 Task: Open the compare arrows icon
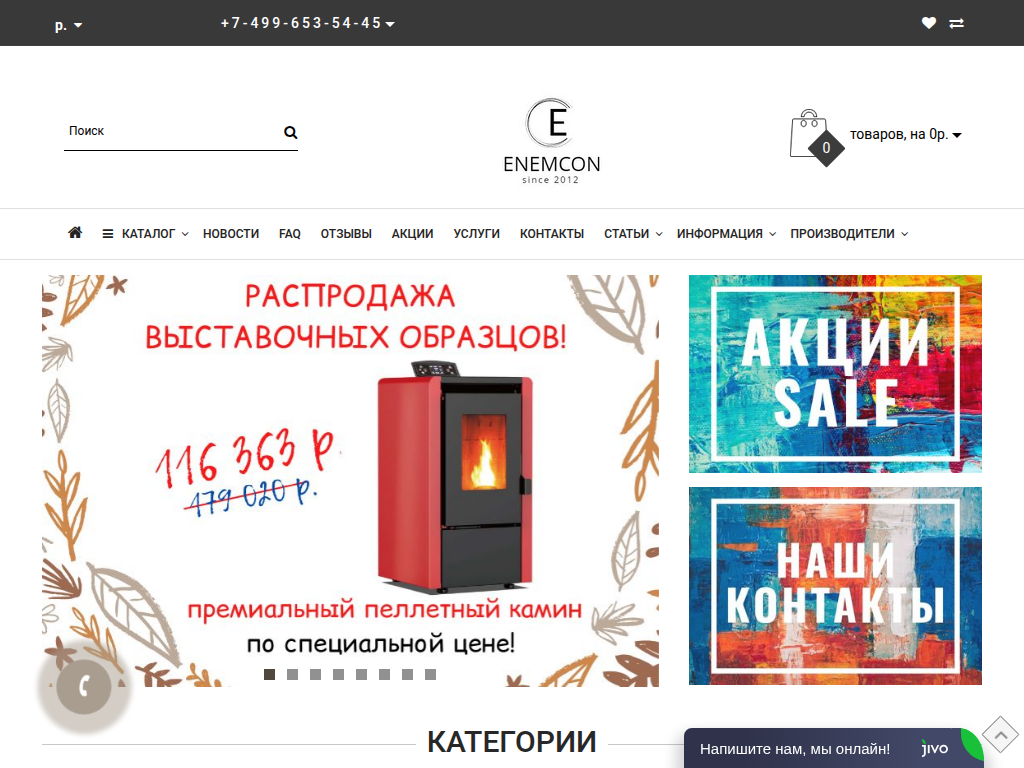957,24
